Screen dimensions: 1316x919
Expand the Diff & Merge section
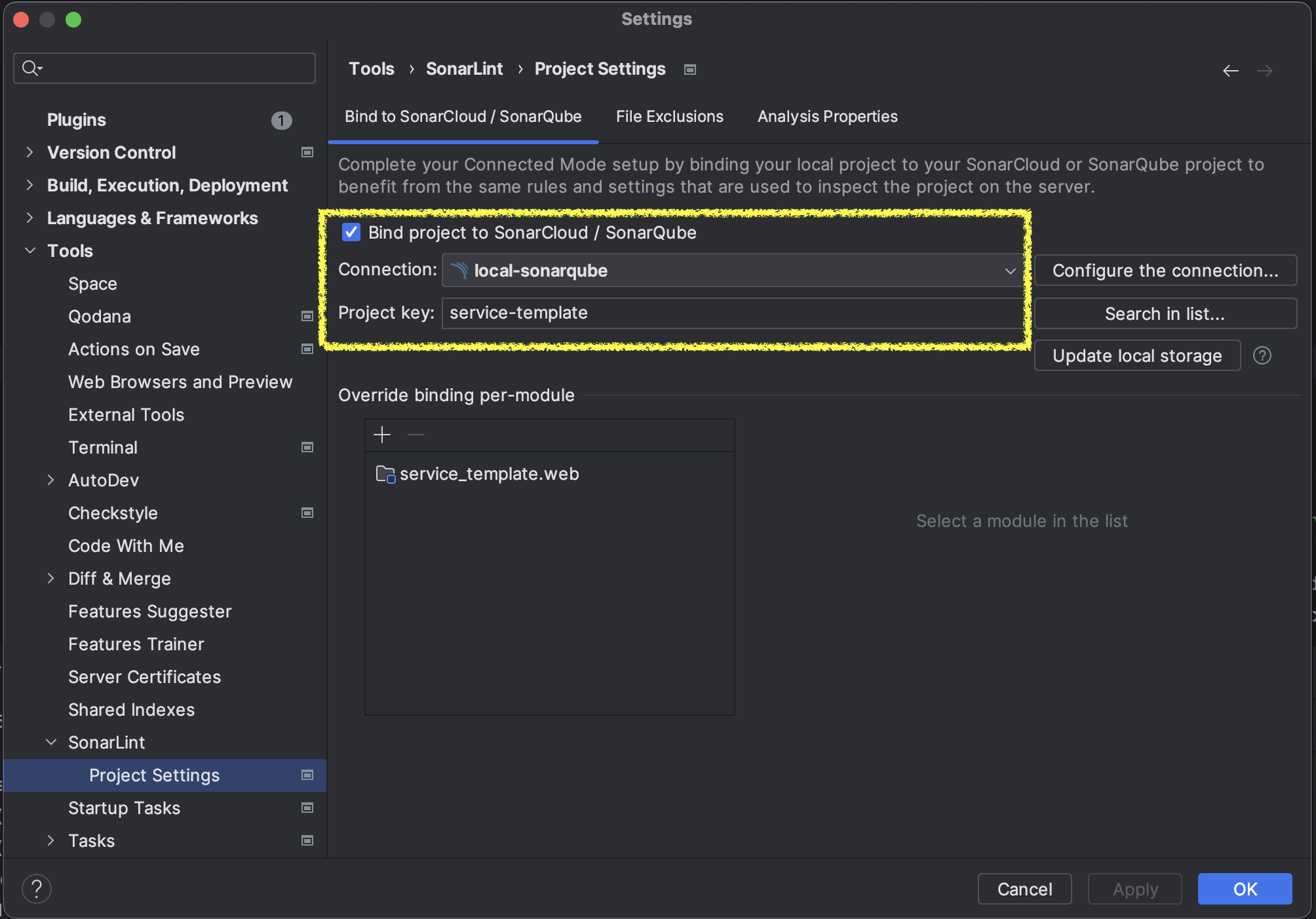pyautogui.click(x=50, y=578)
